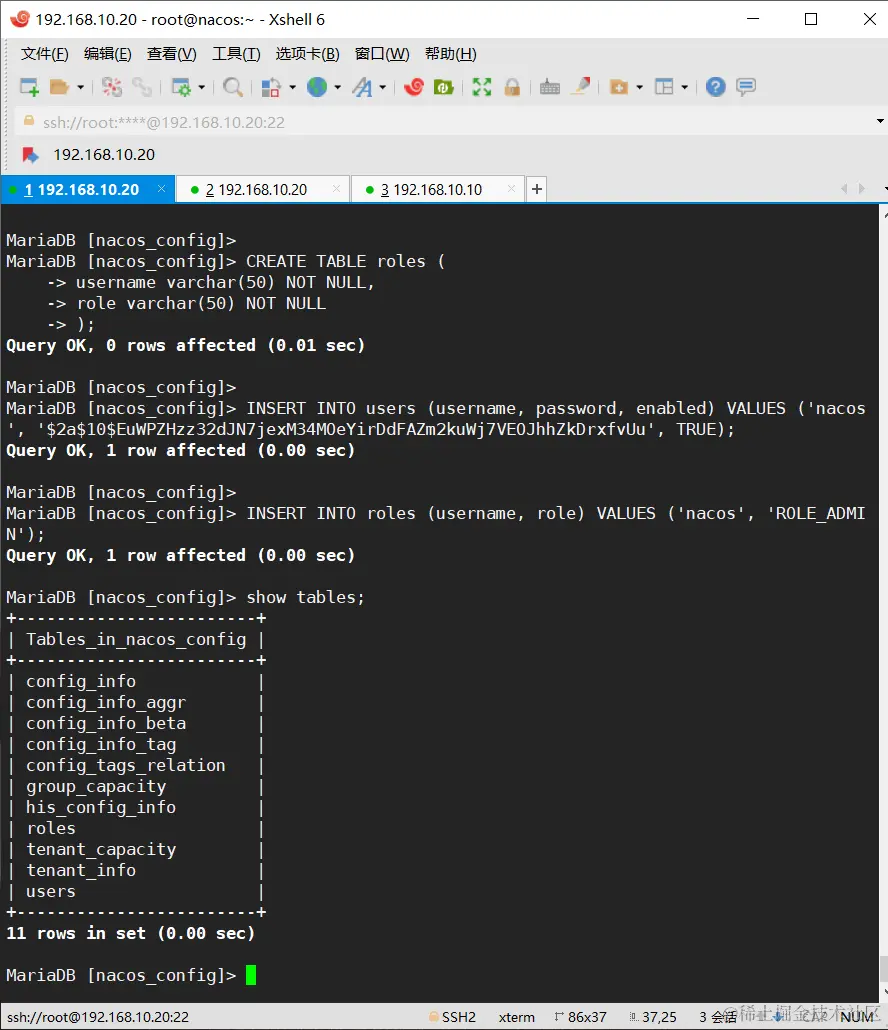Viewport: 888px width, 1030px height.
Task: Expand the color scheme dropdown arrow
Action: tap(292, 87)
